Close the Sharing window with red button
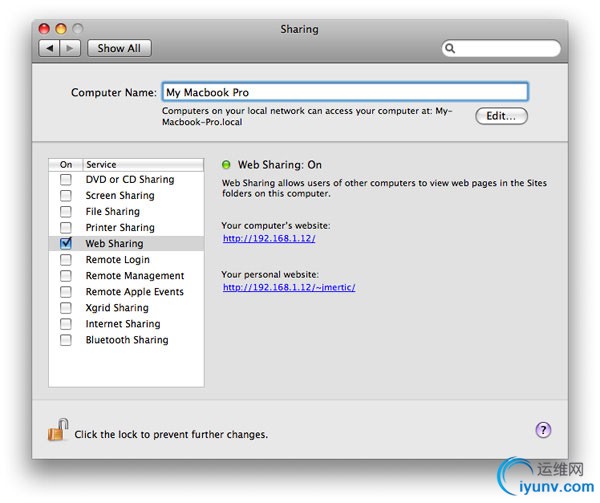Screen dimensions: 600x503 (x=44, y=29)
